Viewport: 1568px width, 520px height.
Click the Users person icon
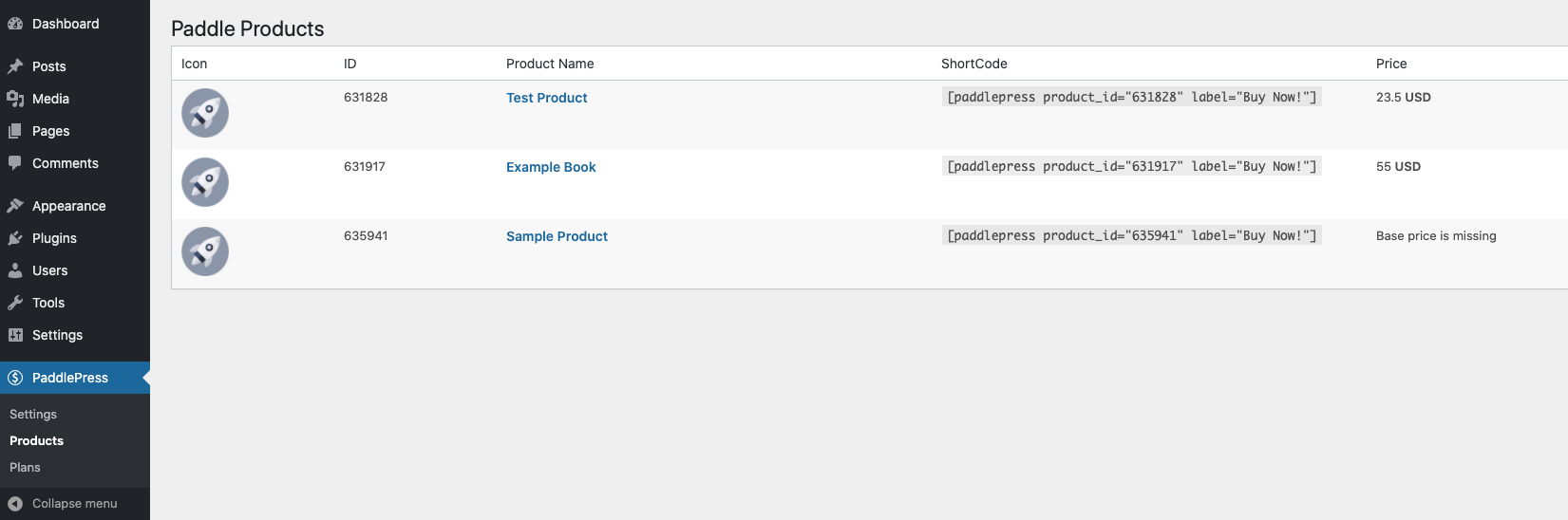[15, 270]
